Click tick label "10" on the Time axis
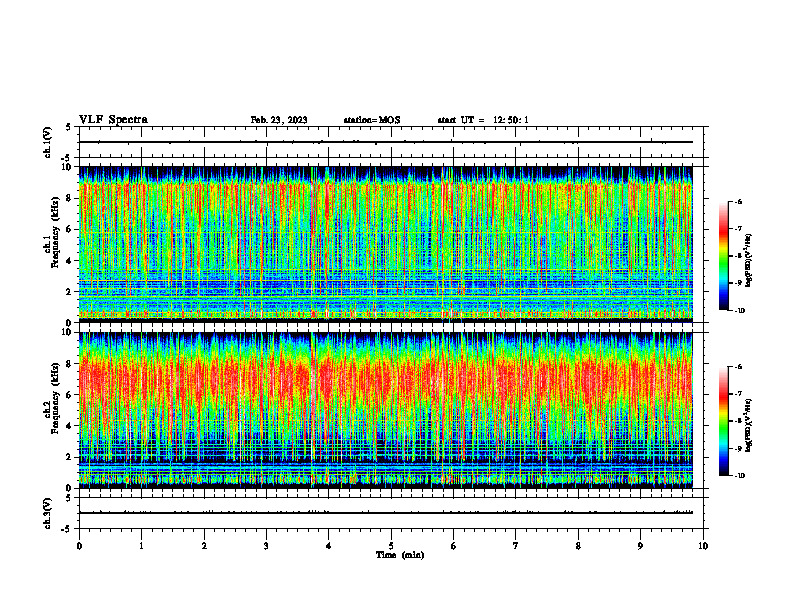The image size is (792, 612). click(x=703, y=546)
